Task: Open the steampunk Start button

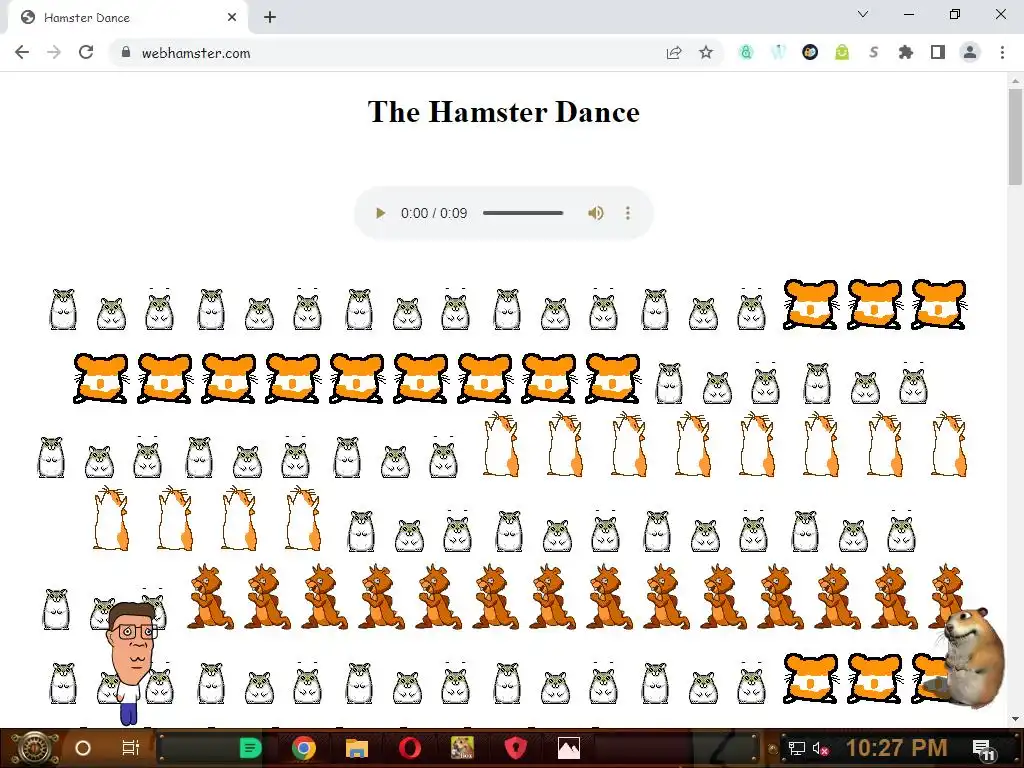Action: pyautogui.click(x=33, y=748)
